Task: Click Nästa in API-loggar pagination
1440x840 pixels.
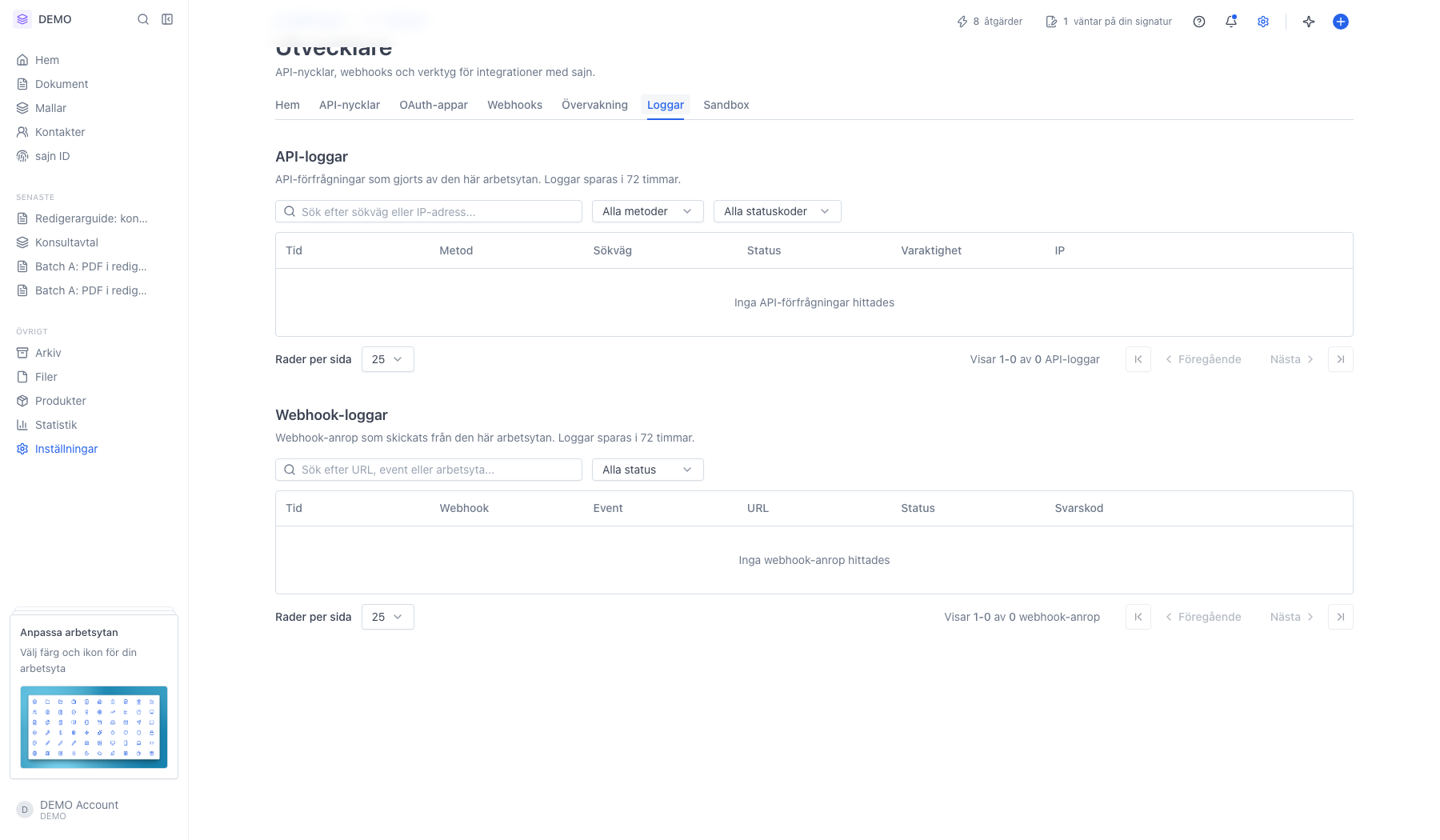Action: [1291, 359]
